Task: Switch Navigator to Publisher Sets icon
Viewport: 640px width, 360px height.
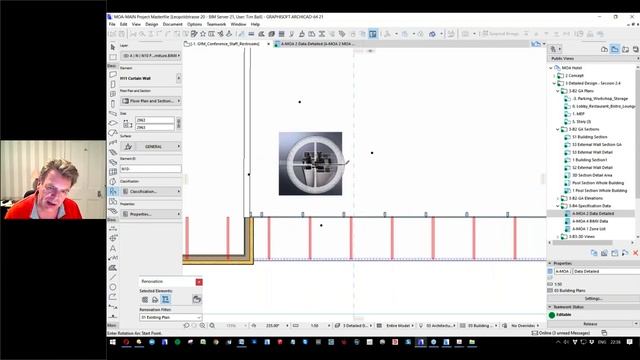Action: [x=636, y=49]
